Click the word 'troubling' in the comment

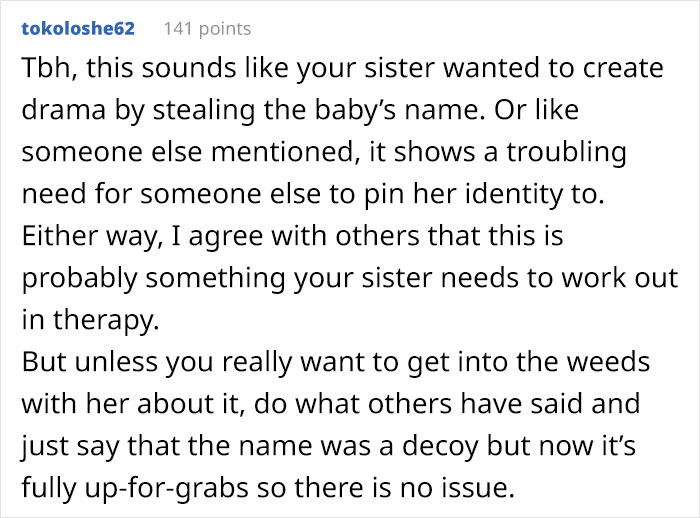566,153
